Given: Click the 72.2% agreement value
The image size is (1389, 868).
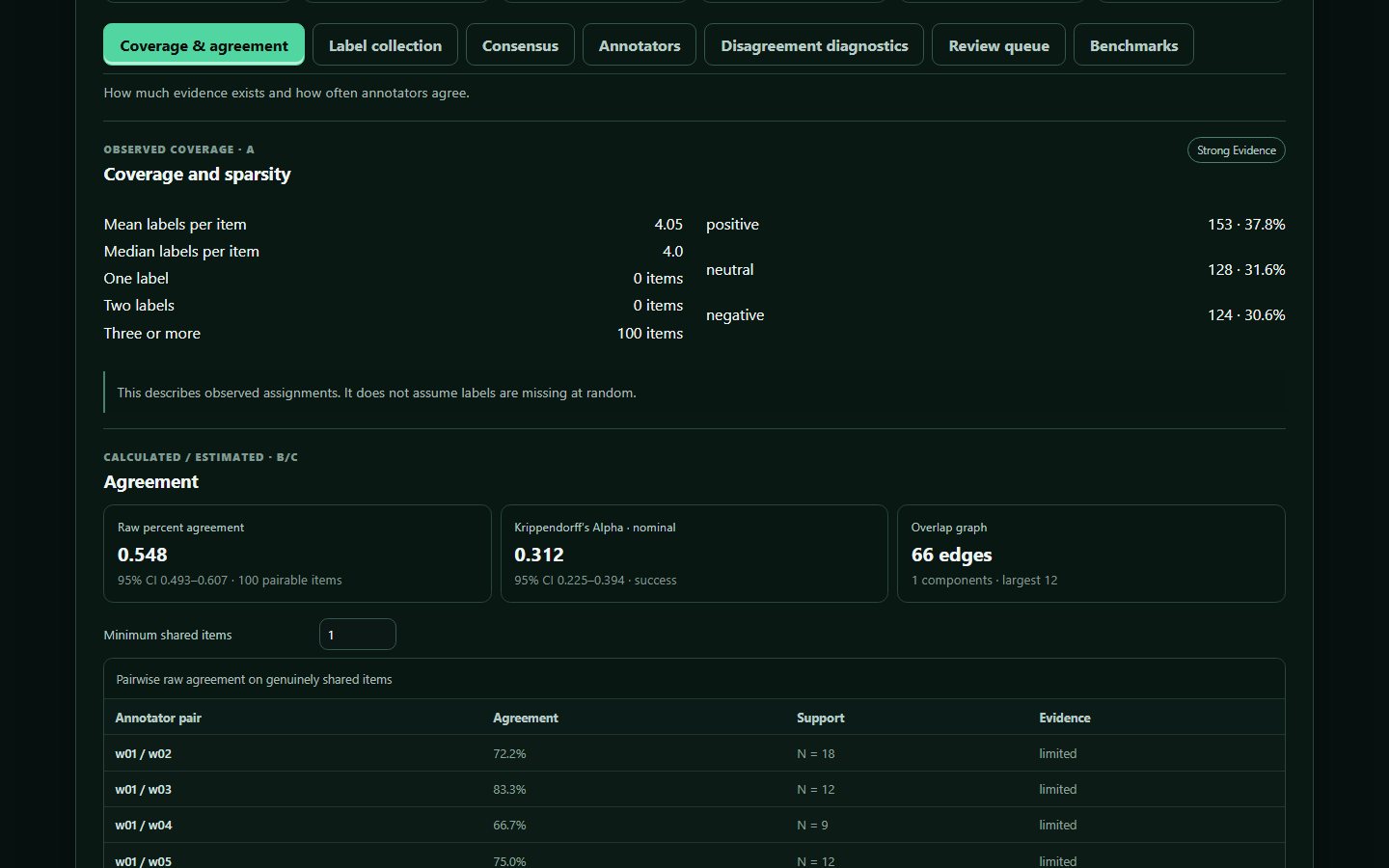Looking at the screenshot, I should tap(509, 753).
